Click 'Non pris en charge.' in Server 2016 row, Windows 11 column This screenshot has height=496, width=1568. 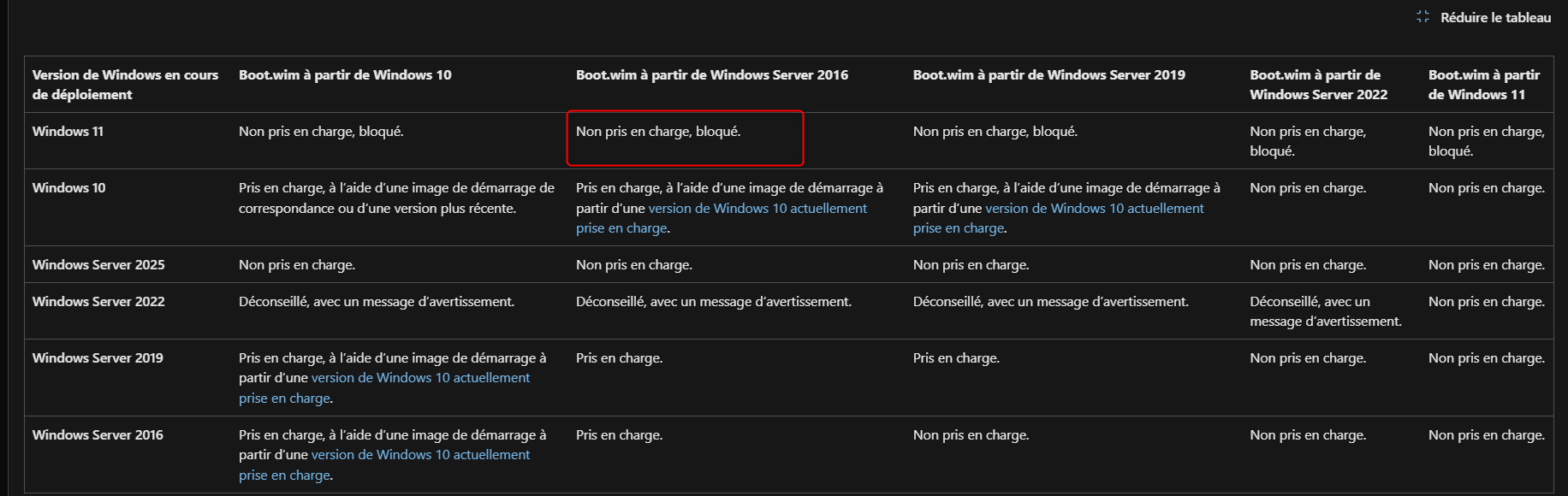pos(1487,435)
